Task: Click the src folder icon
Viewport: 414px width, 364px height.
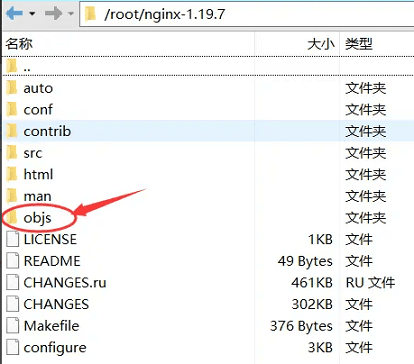Action: tap(12, 153)
